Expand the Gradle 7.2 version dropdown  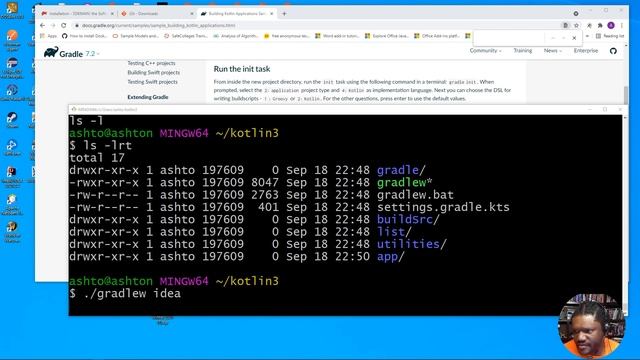(93, 53)
